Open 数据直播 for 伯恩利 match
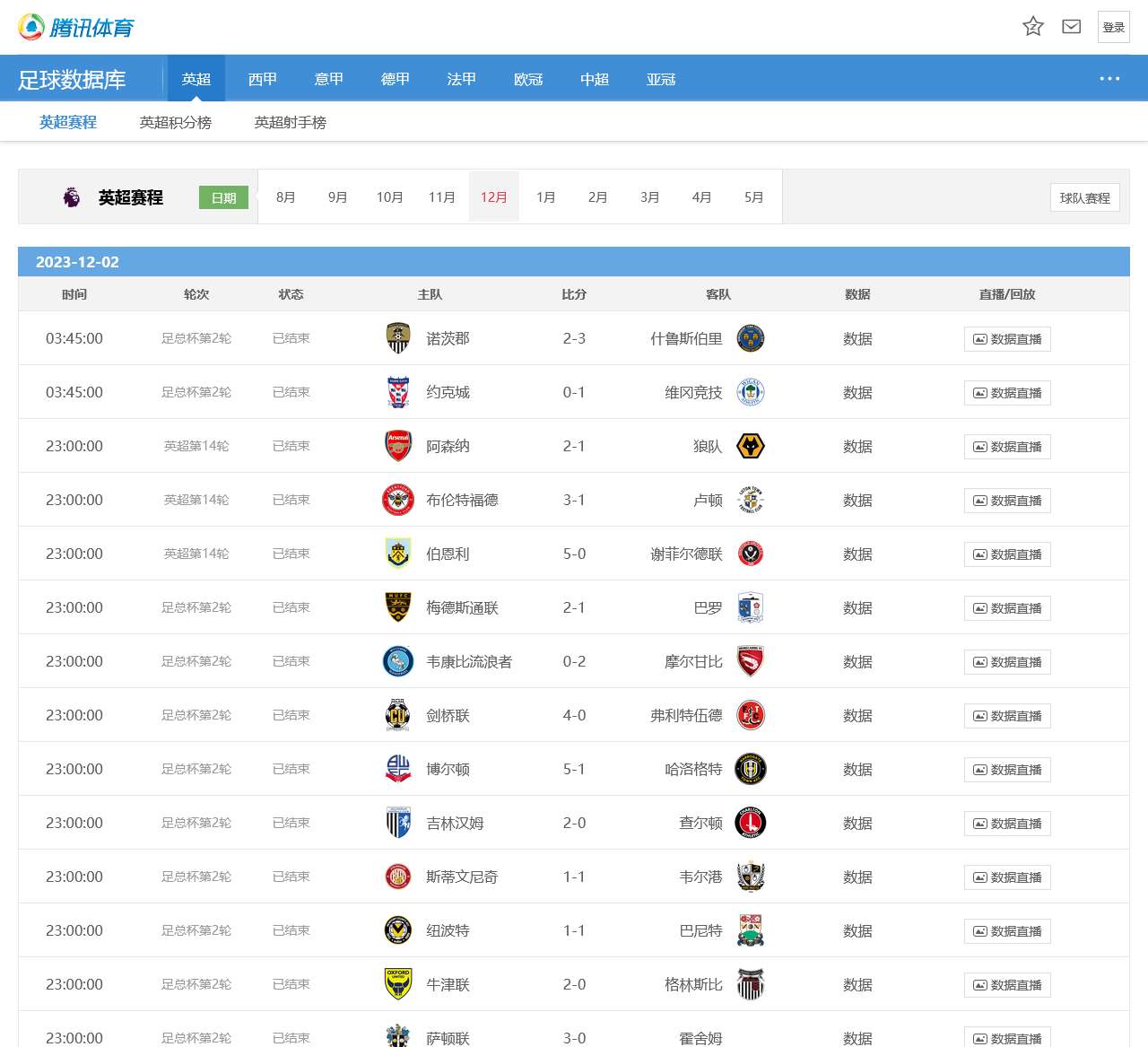This screenshot has width=1148, height=1047. click(1007, 554)
